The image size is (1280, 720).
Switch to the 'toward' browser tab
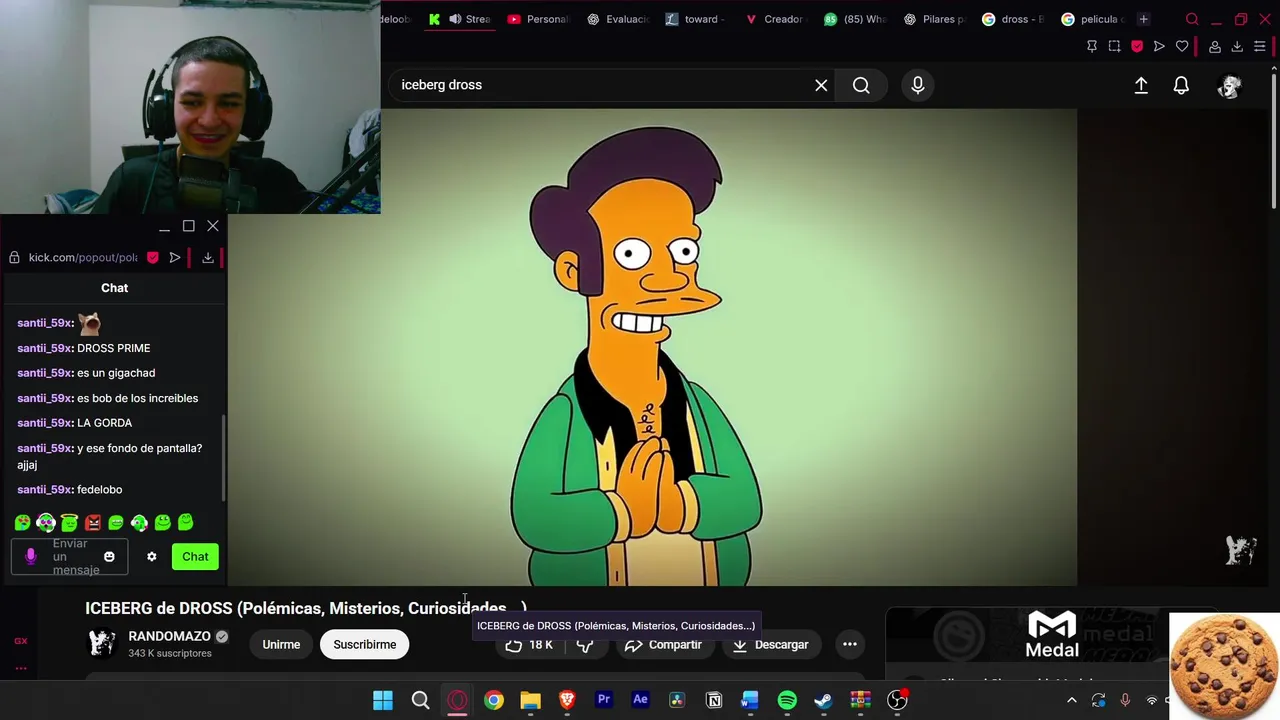pos(696,19)
